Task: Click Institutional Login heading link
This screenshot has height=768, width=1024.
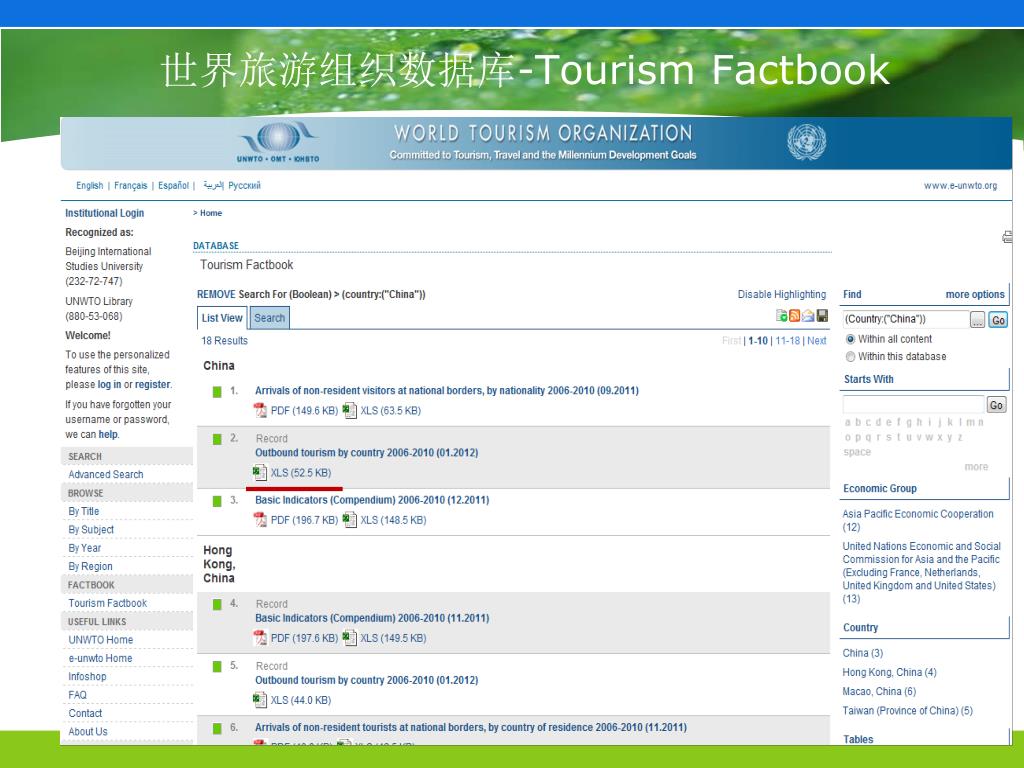Action: tap(104, 213)
